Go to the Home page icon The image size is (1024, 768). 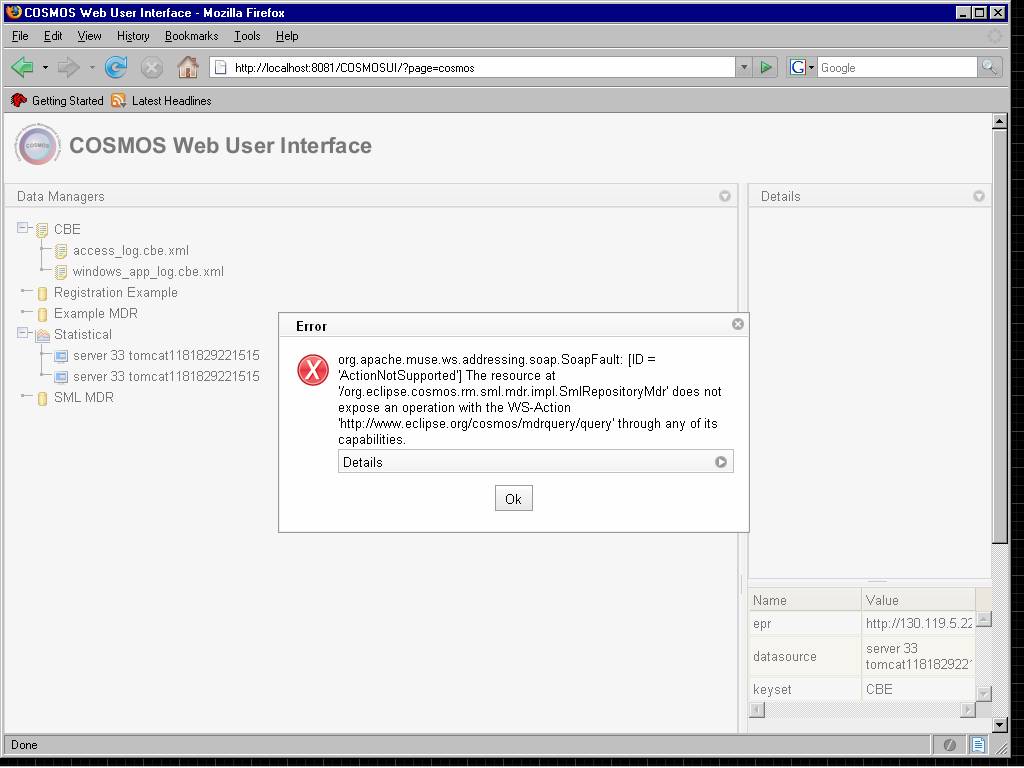click(188, 67)
